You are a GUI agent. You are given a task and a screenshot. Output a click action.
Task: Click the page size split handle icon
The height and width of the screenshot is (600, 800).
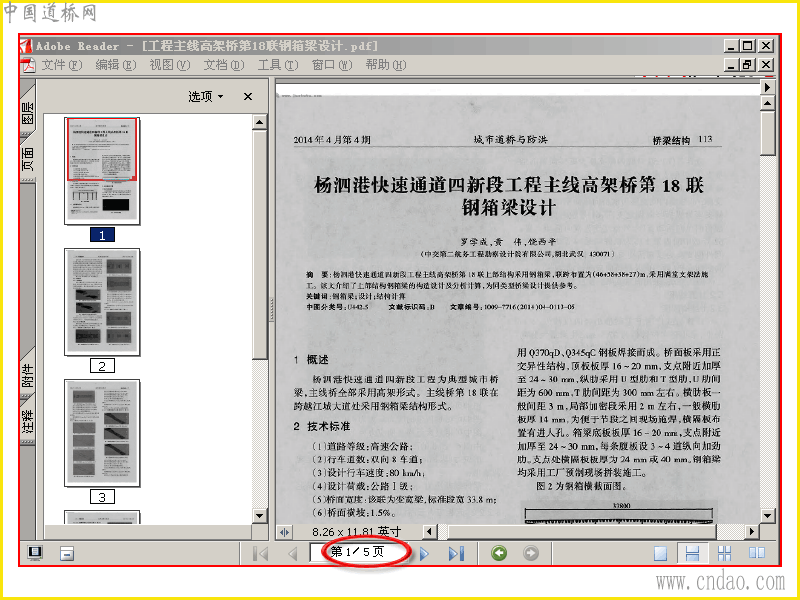coord(284,532)
